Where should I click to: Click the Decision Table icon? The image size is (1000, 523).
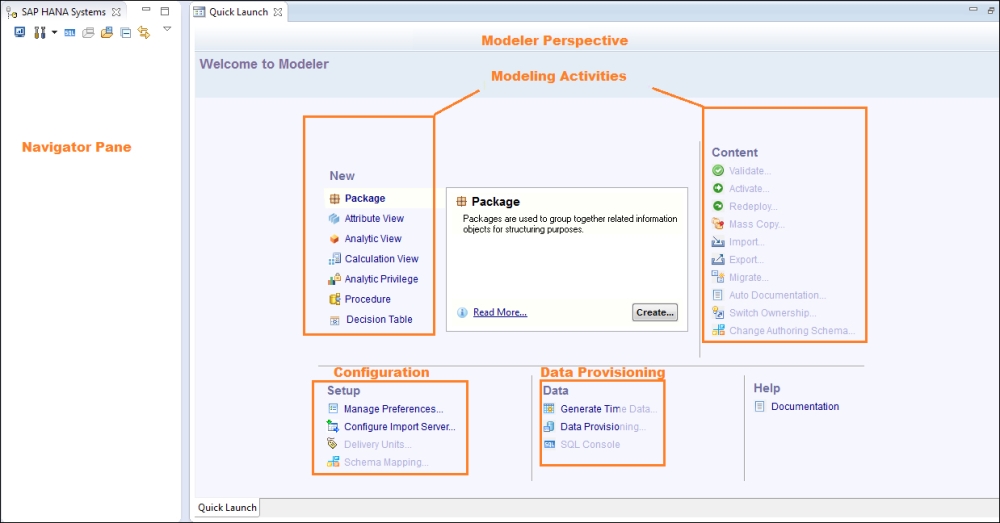[x=334, y=320]
